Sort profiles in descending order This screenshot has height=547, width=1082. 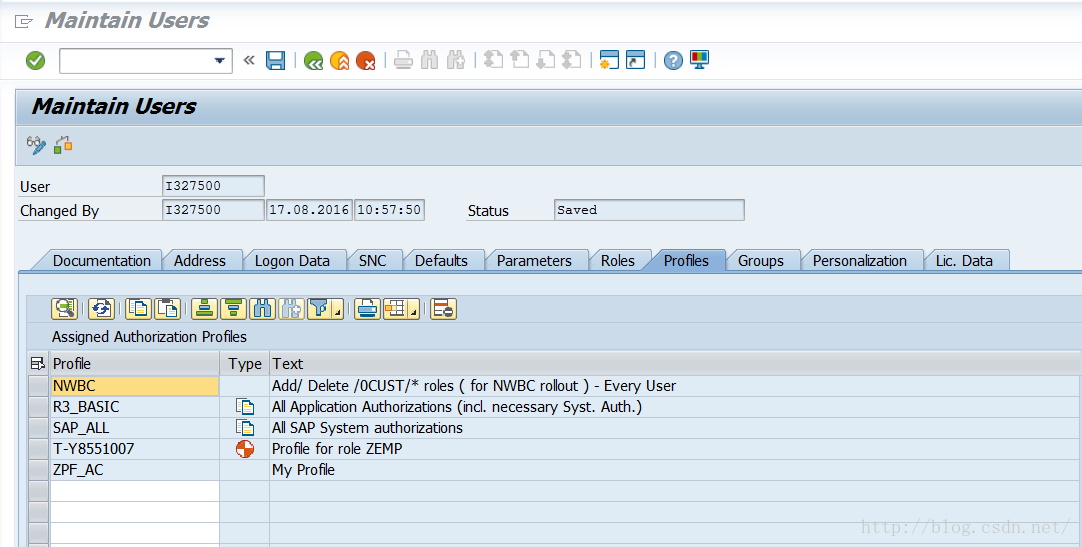[233, 309]
